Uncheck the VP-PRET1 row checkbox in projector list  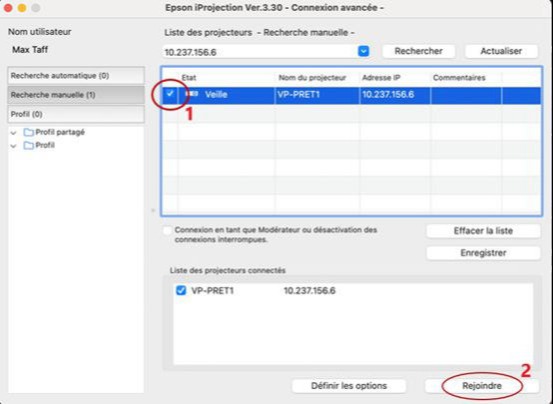(170, 94)
